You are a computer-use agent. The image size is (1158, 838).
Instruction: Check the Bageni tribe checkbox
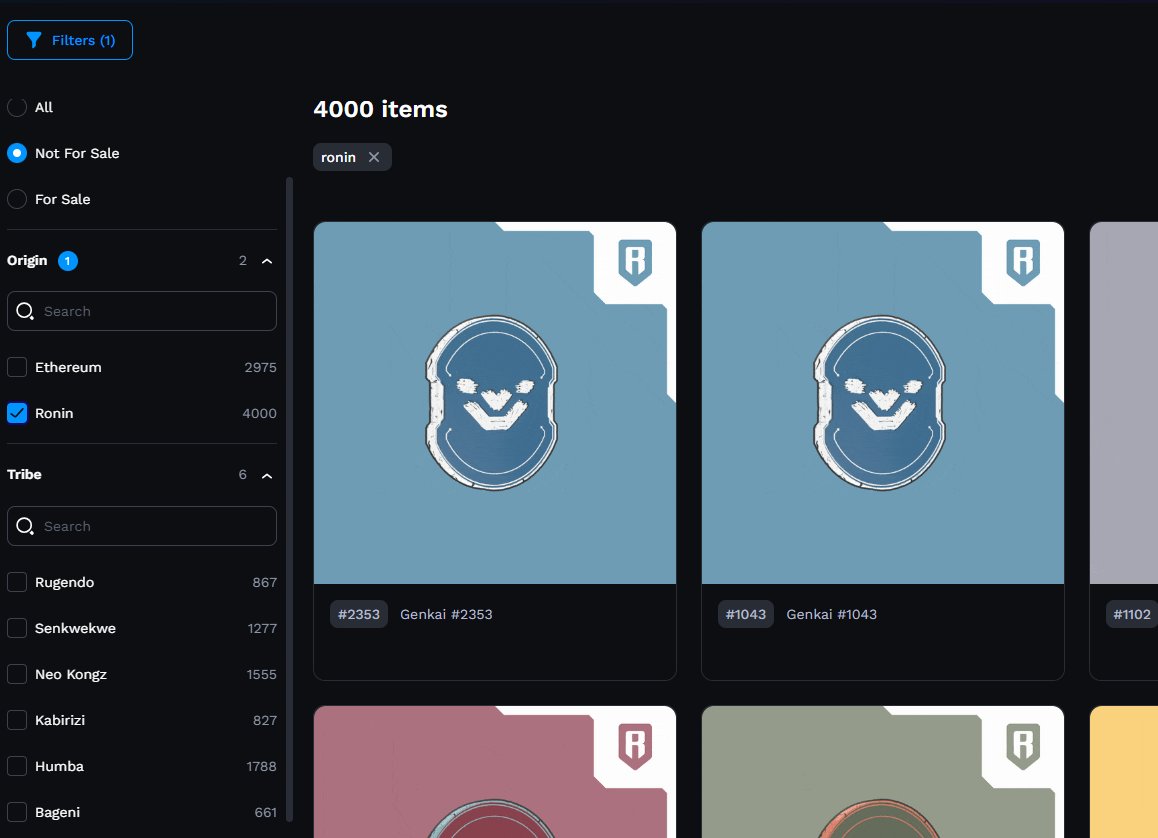click(x=17, y=812)
